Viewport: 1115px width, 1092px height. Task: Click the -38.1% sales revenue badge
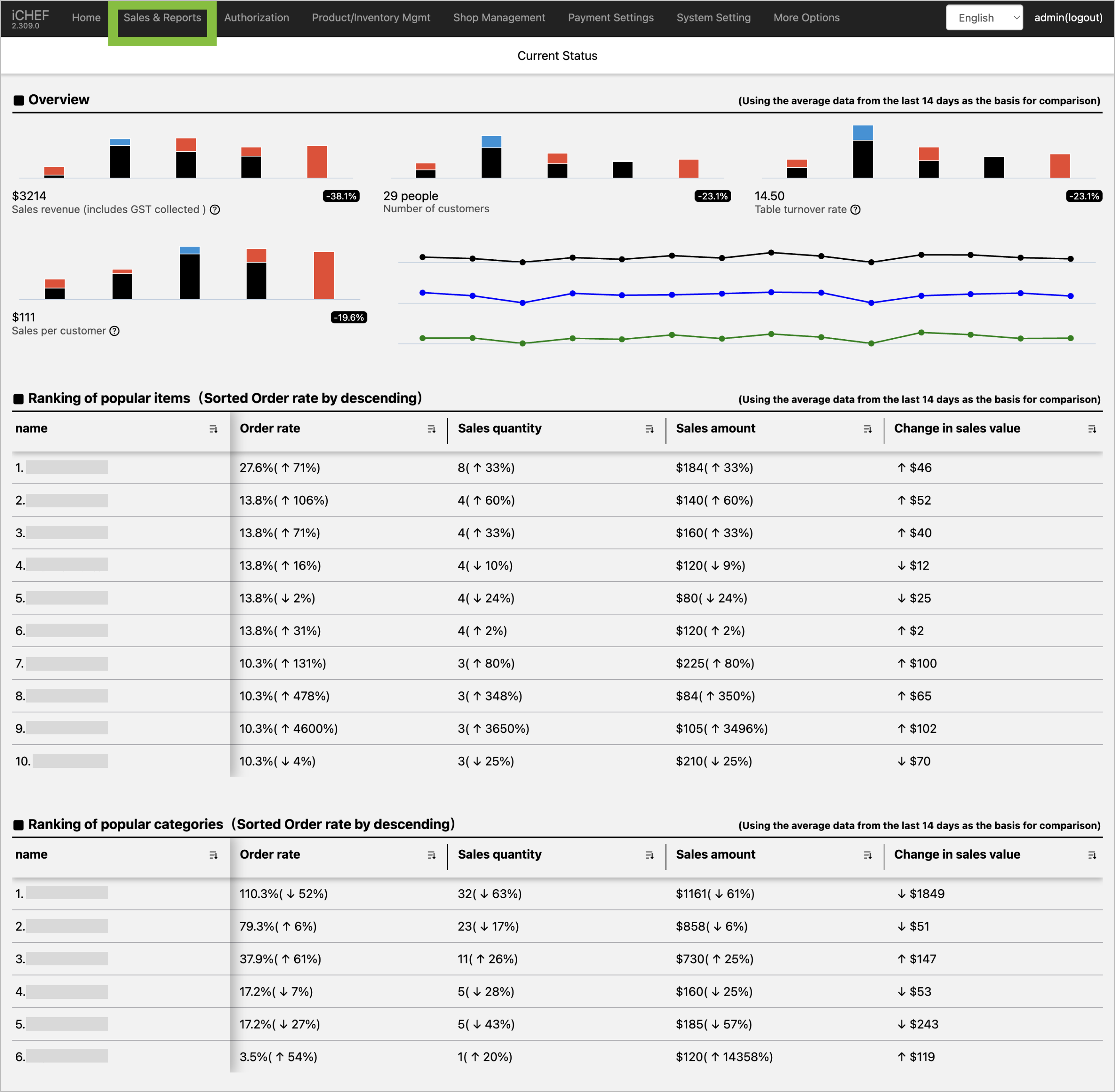click(341, 196)
